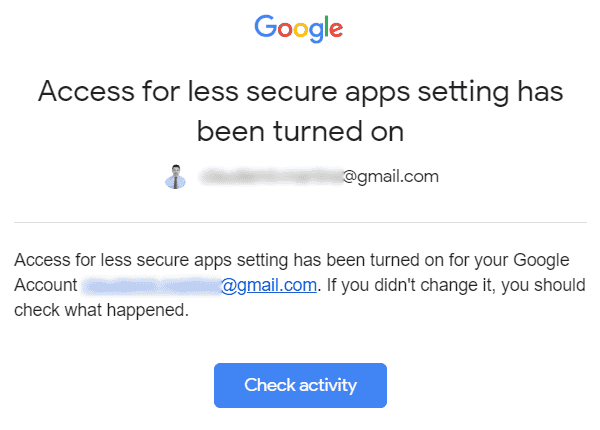Open the underlined gmail.com account link

(269, 286)
